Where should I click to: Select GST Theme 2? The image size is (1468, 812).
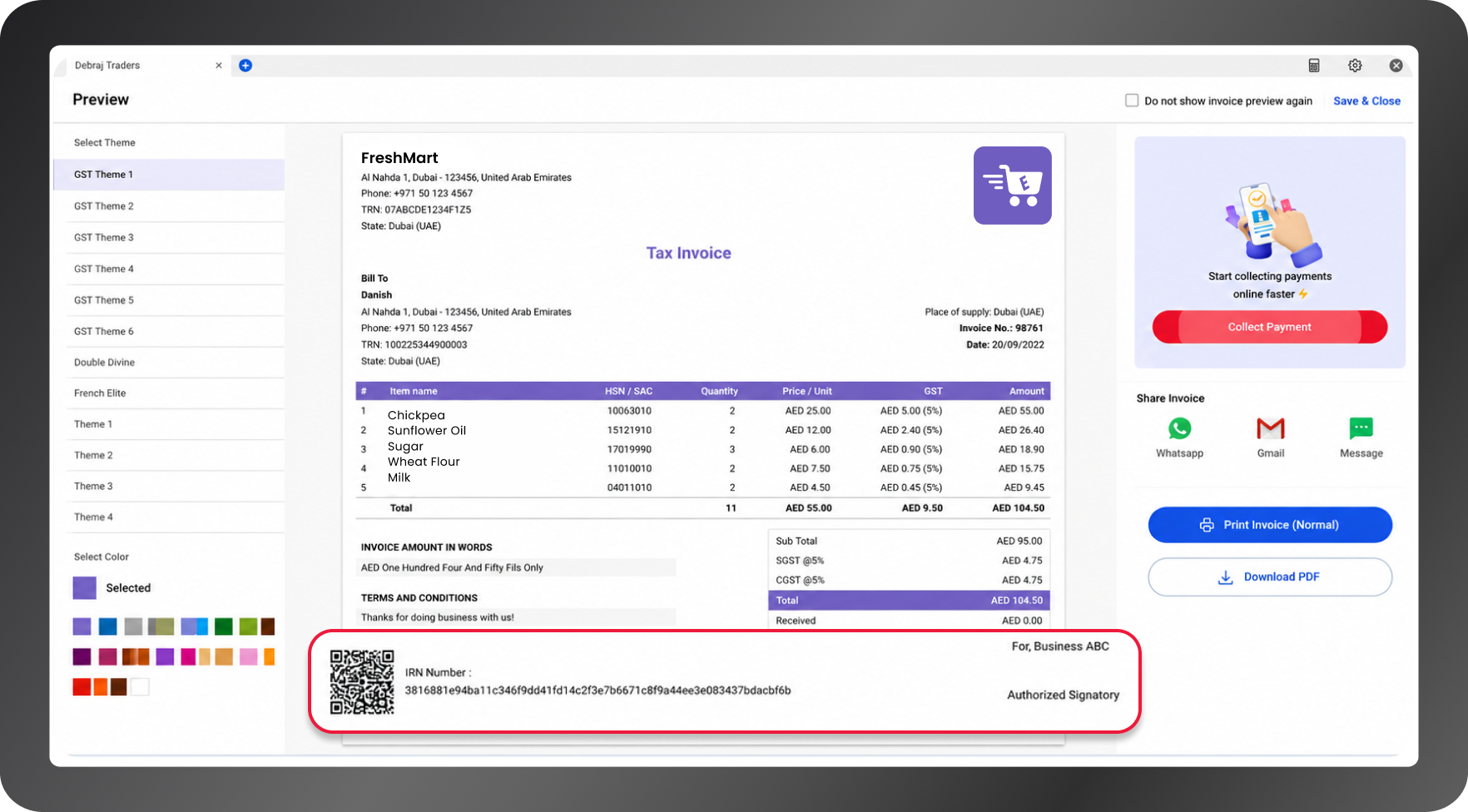point(175,206)
